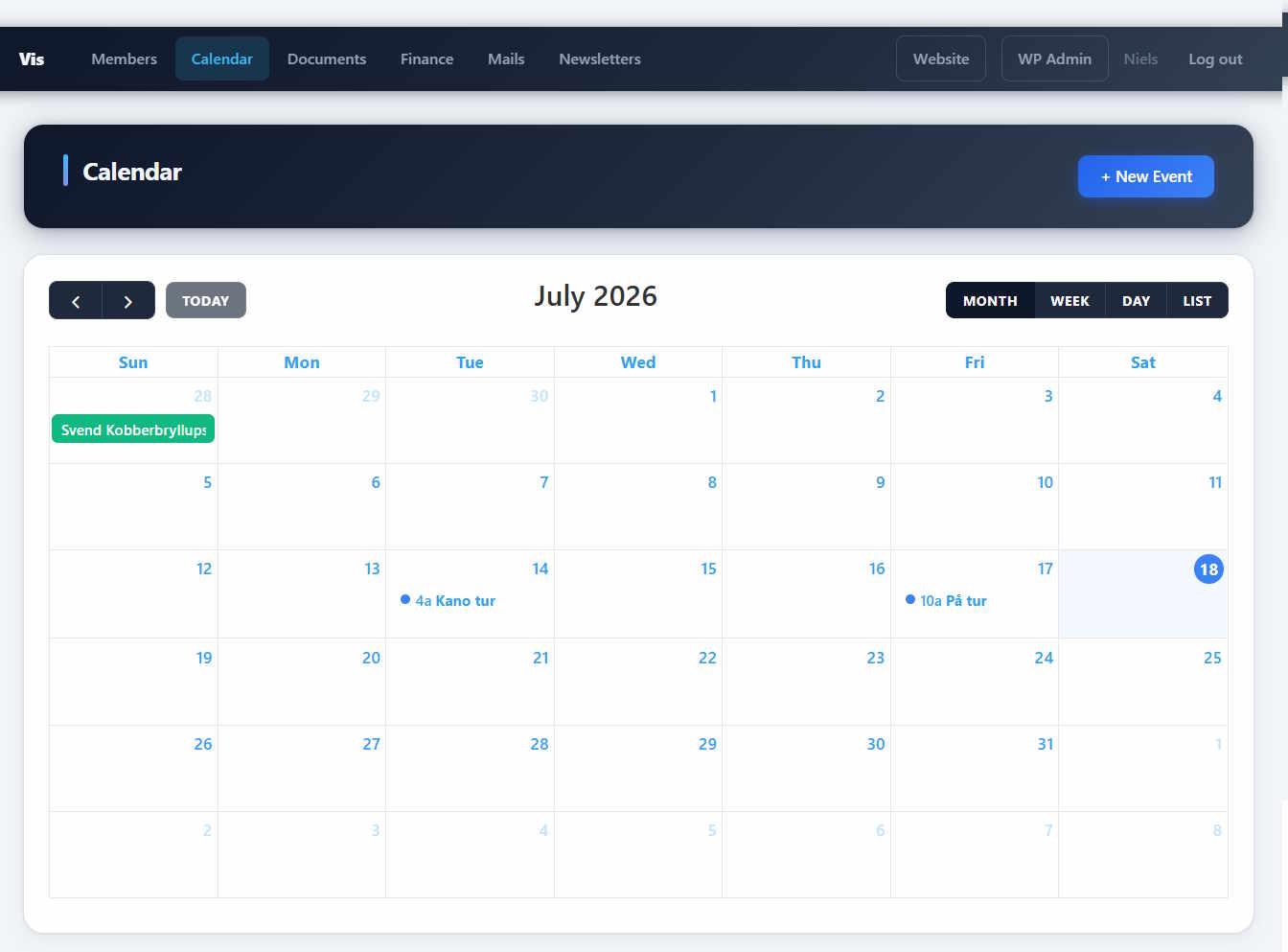This screenshot has width=1288, height=952.
Task: Select day number 20
Action: point(371,658)
